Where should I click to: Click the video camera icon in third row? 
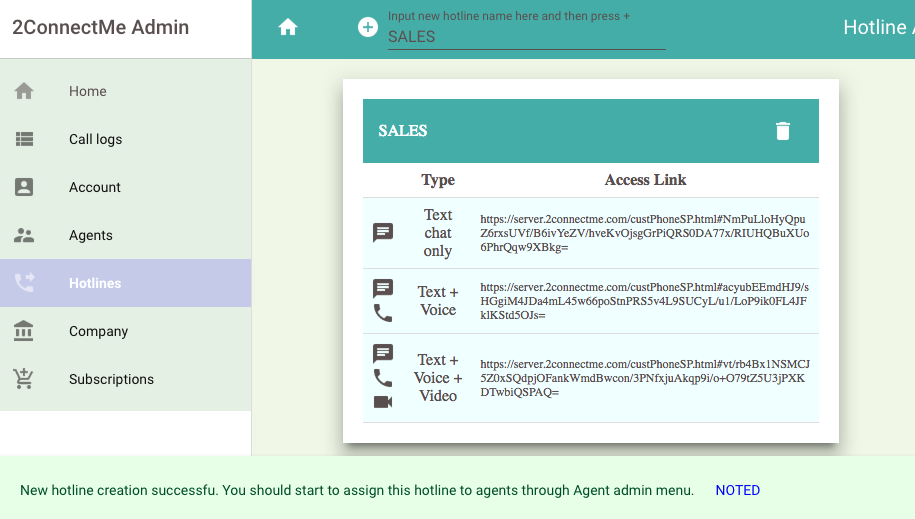(383, 401)
